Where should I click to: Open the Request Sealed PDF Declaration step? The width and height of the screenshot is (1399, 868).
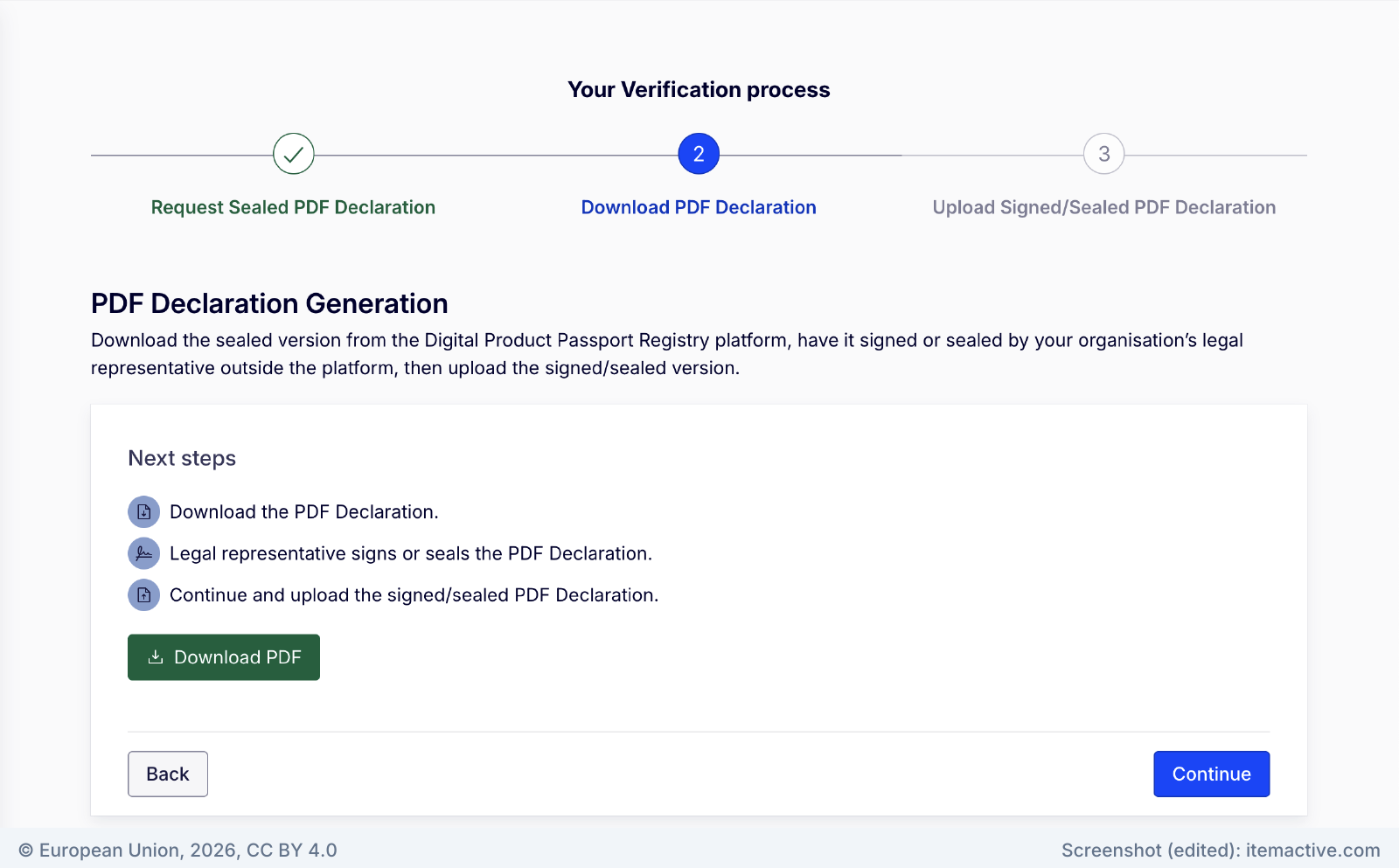click(x=293, y=207)
